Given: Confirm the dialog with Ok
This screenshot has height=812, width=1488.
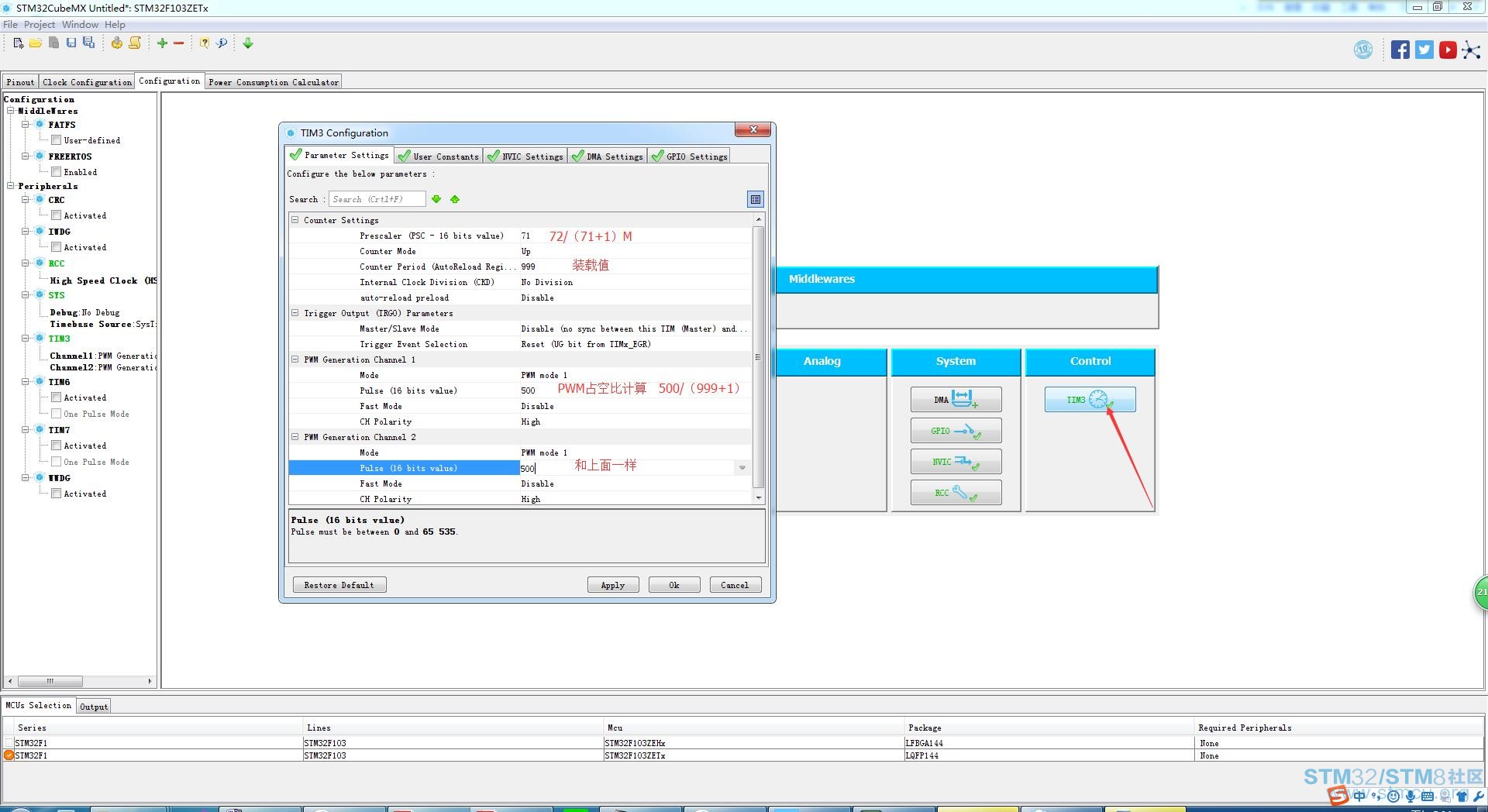Looking at the screenshot, I should [674, 585].
